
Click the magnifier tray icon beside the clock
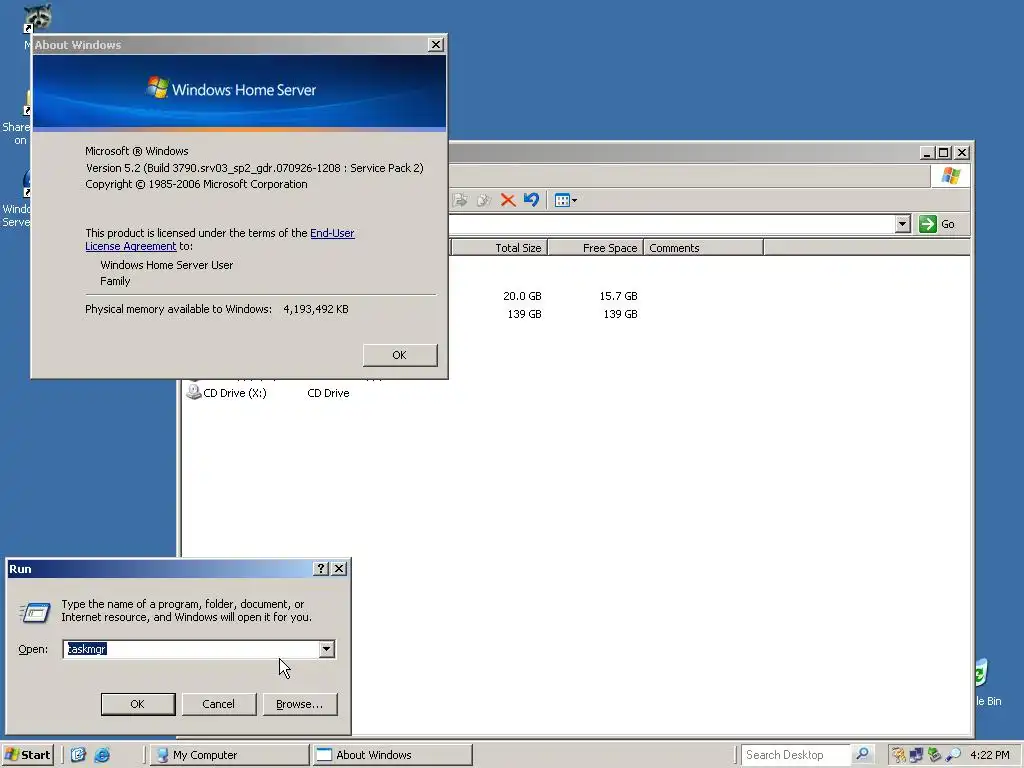tap(953, 755)
